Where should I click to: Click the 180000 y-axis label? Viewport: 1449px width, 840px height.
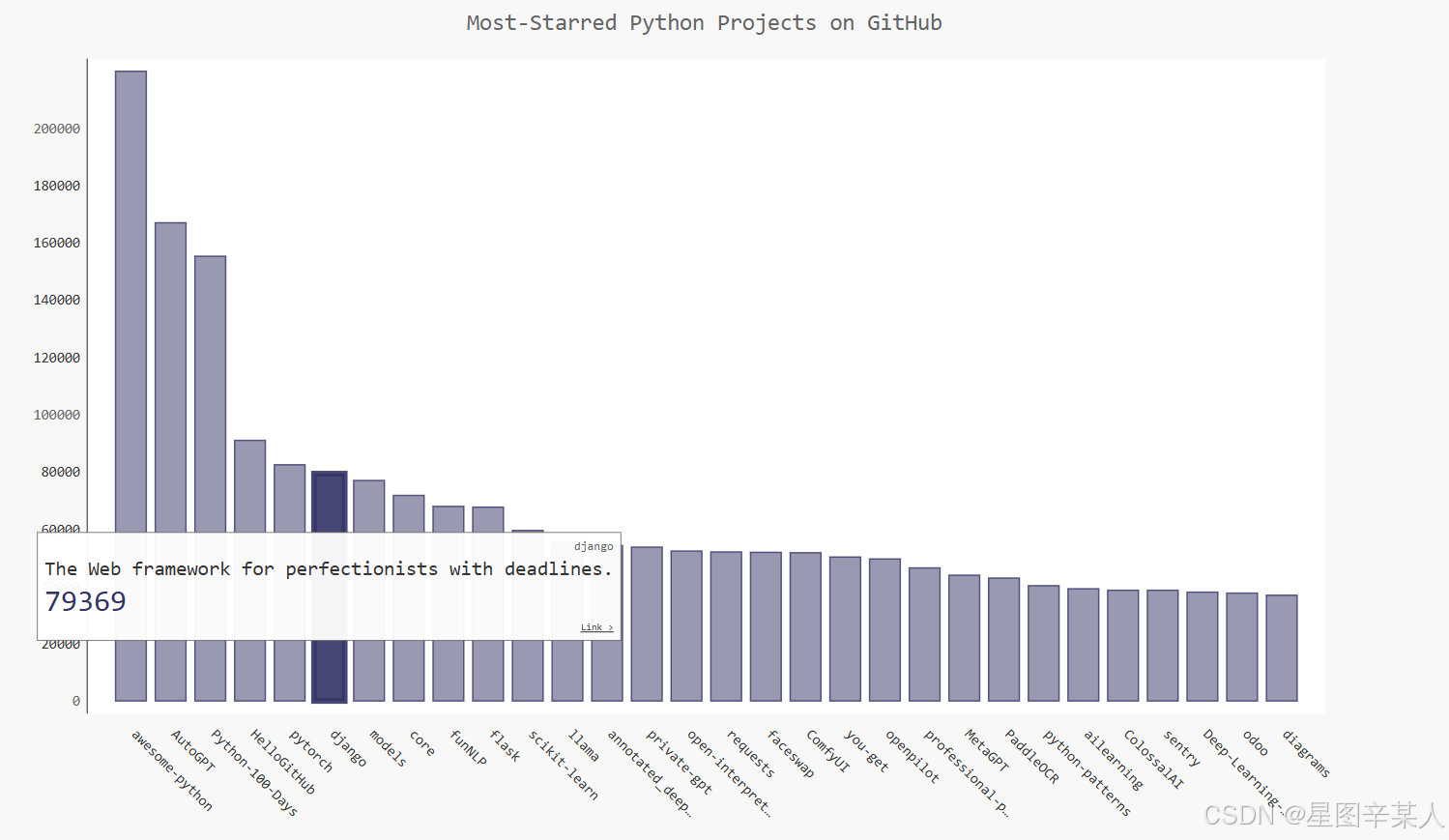click(x=57, y=186)
